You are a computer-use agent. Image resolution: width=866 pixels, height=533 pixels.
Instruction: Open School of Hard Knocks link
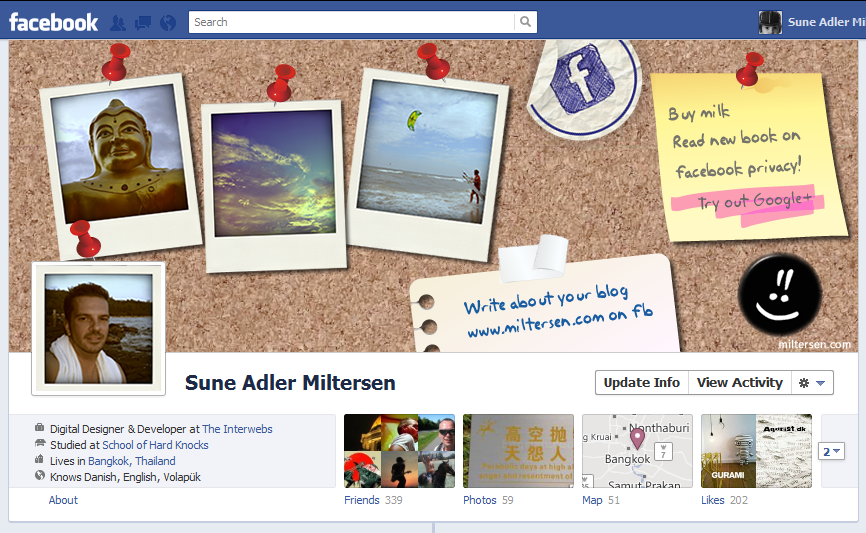tap(155, 445)
